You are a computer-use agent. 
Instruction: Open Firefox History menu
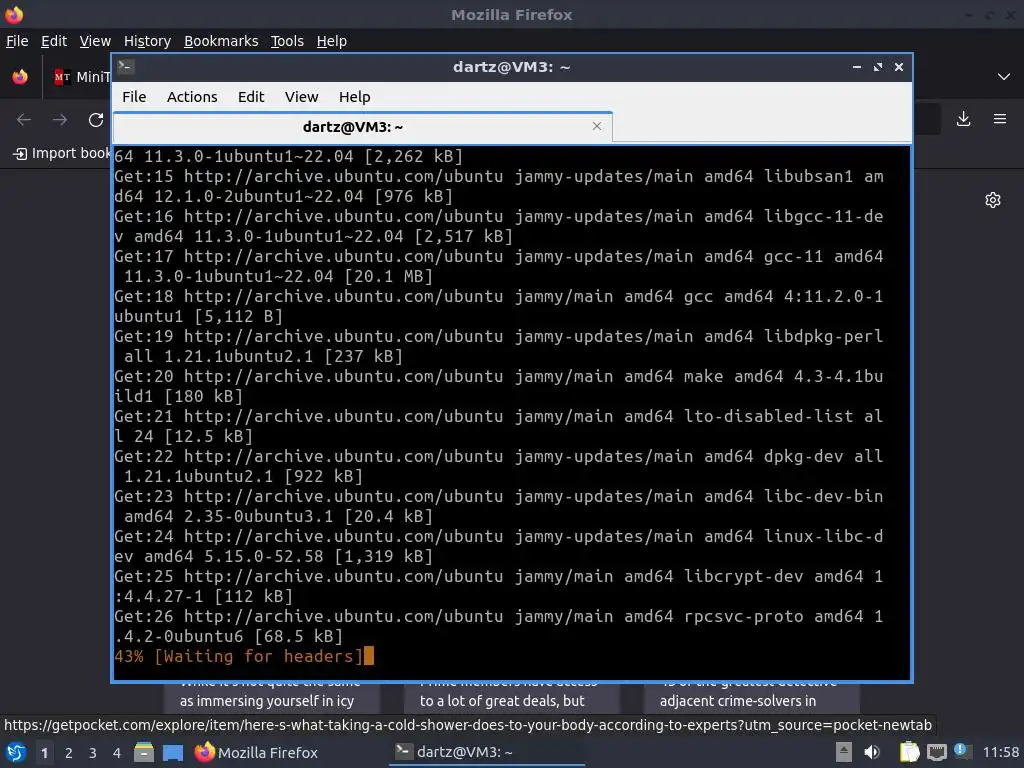[x=147, y=41]
